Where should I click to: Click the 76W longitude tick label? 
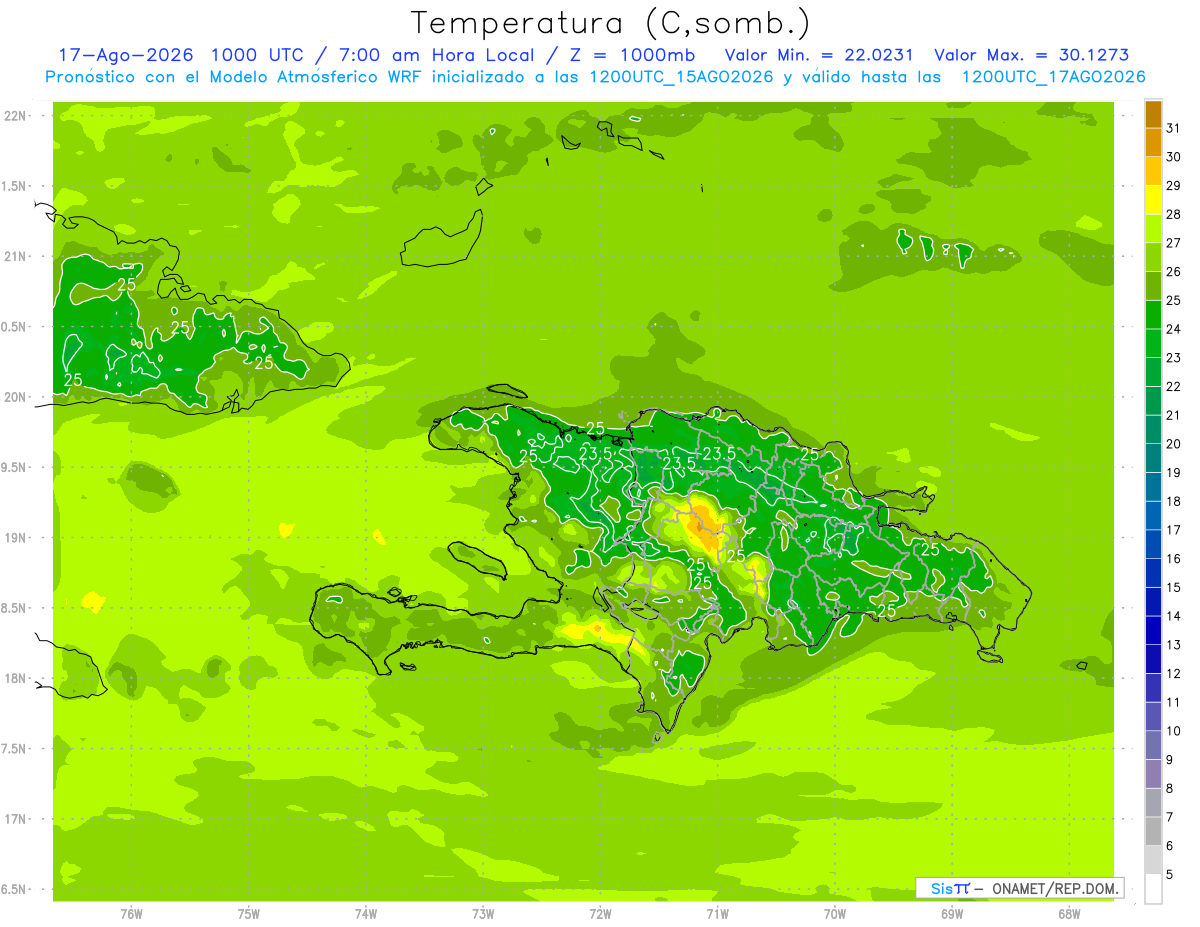(x=131, y=914)
